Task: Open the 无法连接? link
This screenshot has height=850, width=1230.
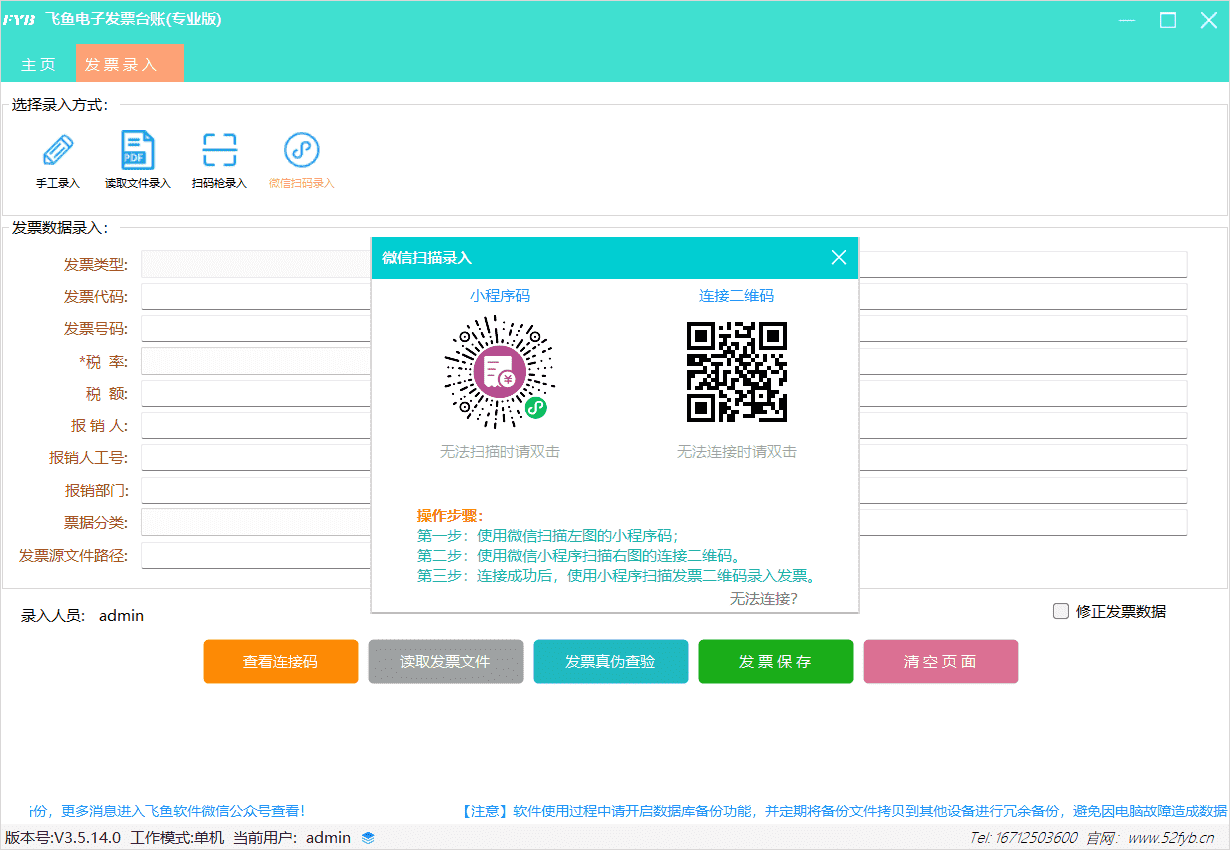Action: pyautogui.click(x=764, y=599)
